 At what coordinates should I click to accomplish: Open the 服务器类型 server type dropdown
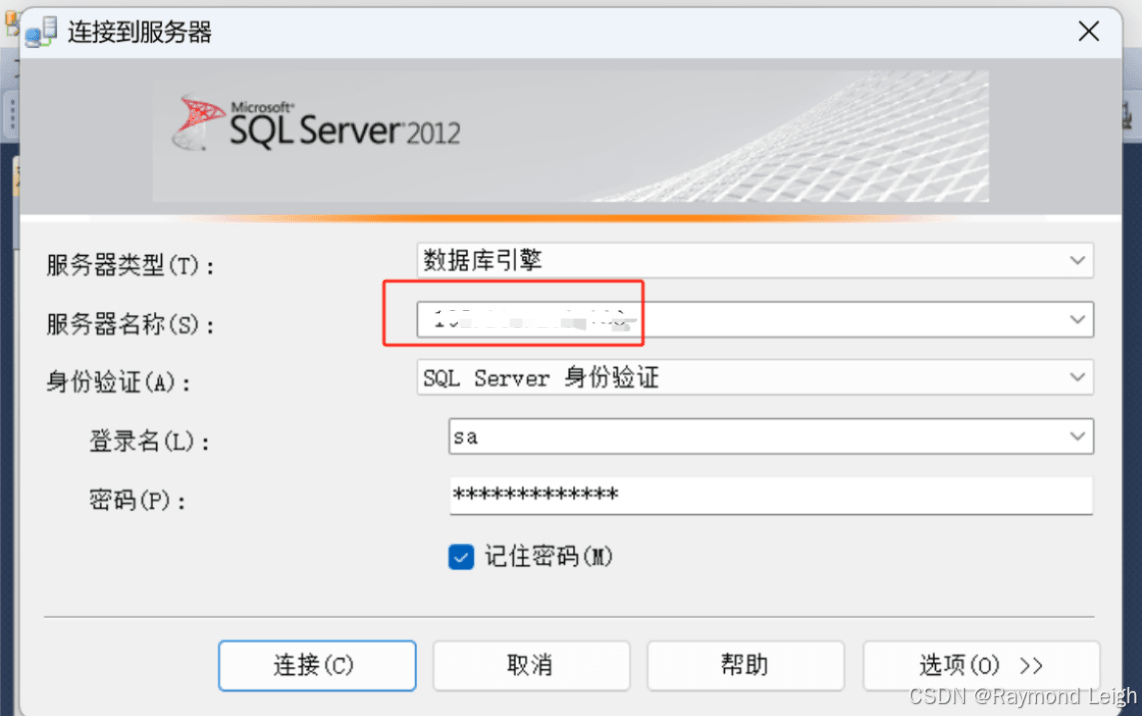(x=1077, y=260)
